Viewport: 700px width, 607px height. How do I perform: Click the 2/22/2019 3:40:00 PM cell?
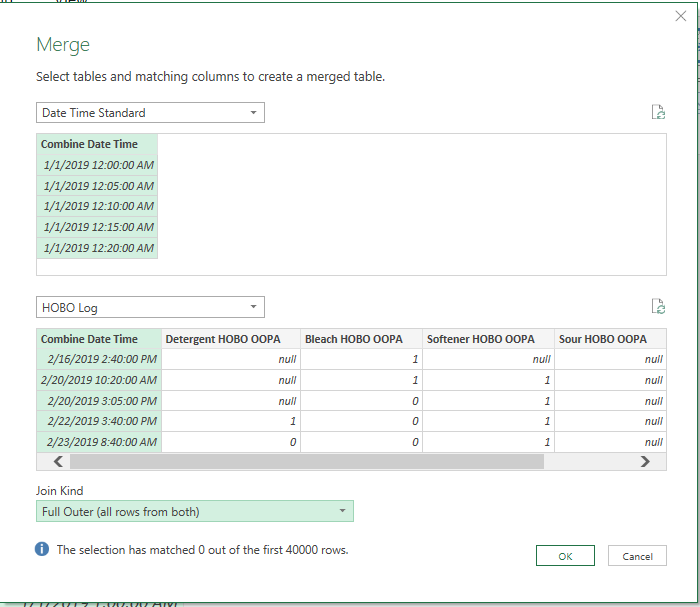[100, 421]
